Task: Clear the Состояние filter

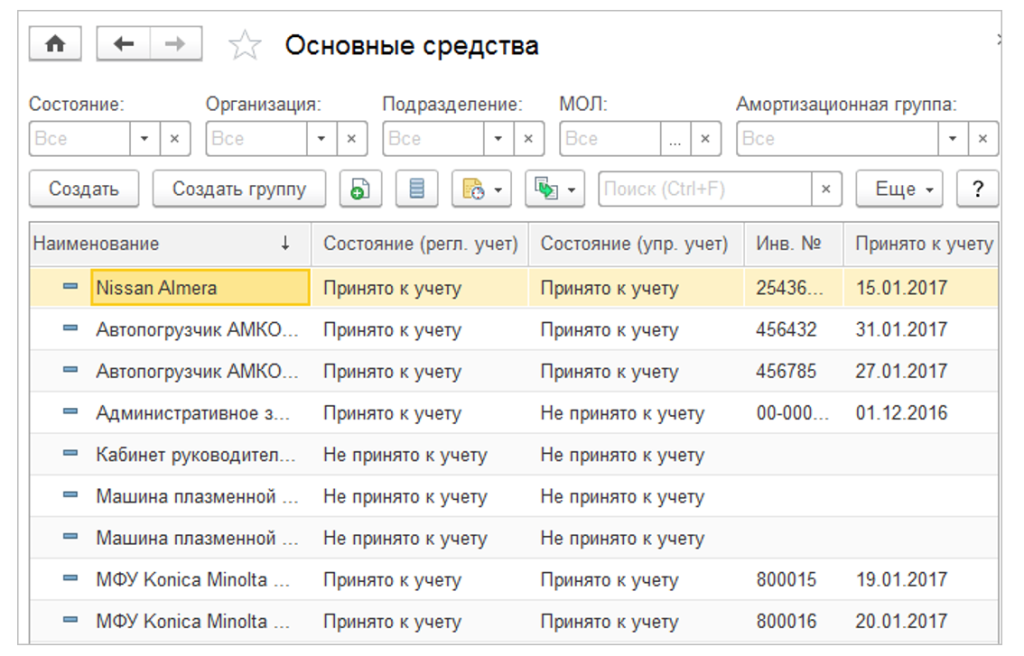Action: click(x=174, y=139)
